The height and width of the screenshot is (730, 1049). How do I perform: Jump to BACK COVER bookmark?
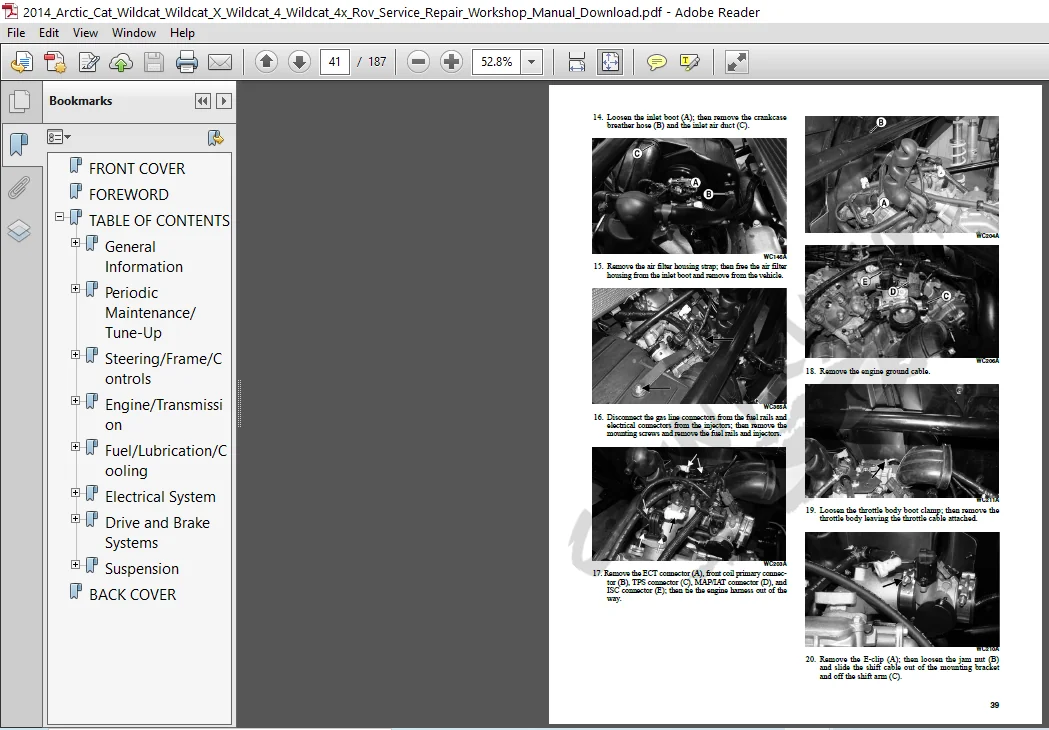[x=132, y=595]
